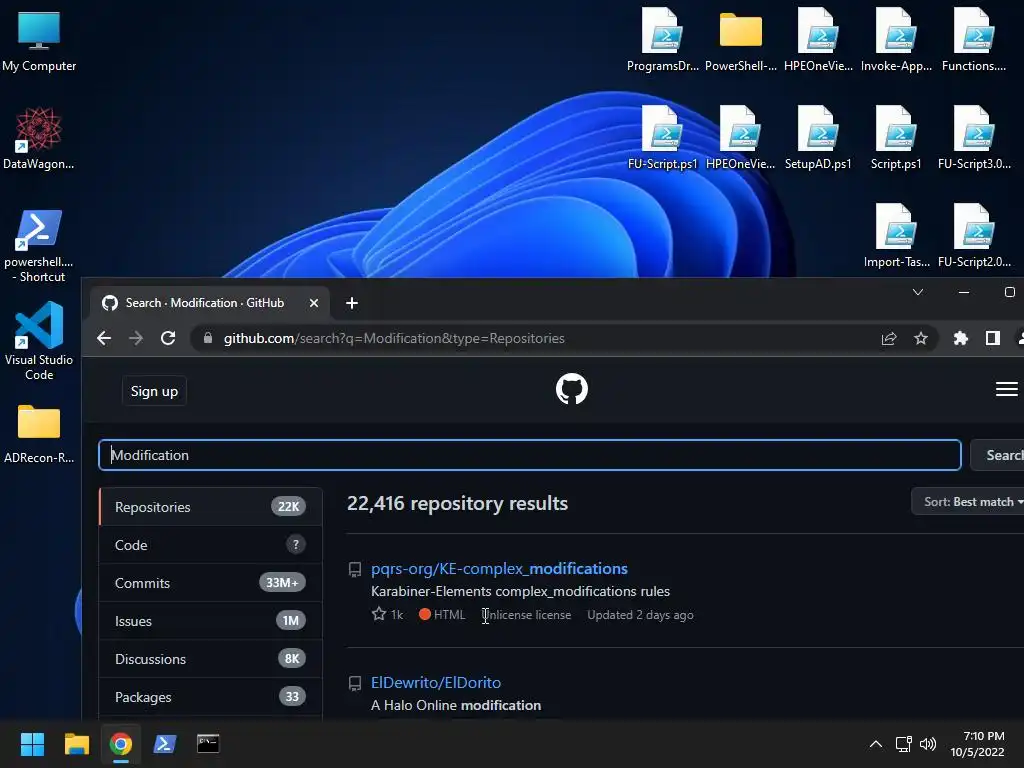Open volume control in system tray
The width and height of the screenshot is (1024, 768).
tap(927, 744)
